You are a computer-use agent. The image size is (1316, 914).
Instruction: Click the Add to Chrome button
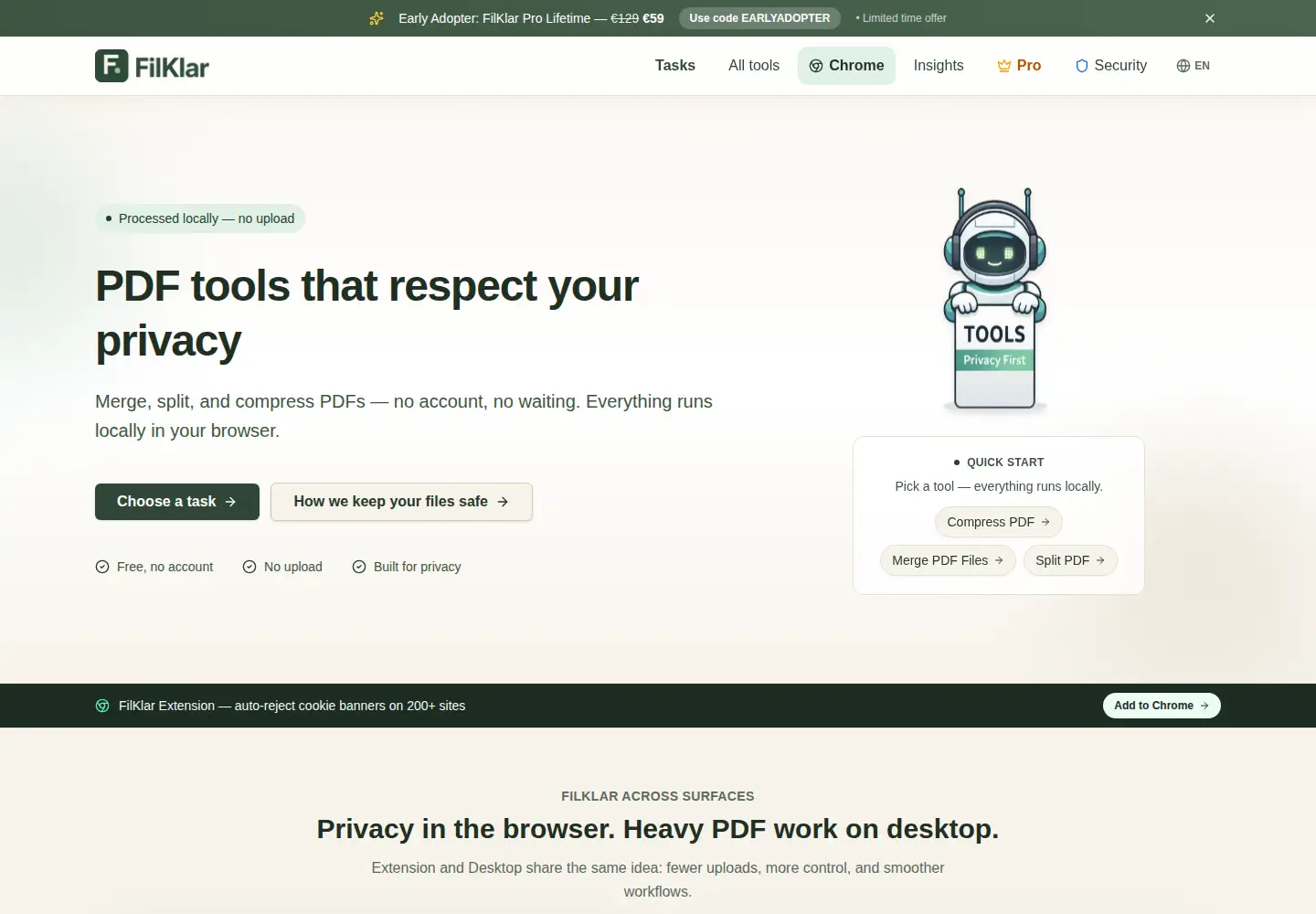[x=1162, y=706]
